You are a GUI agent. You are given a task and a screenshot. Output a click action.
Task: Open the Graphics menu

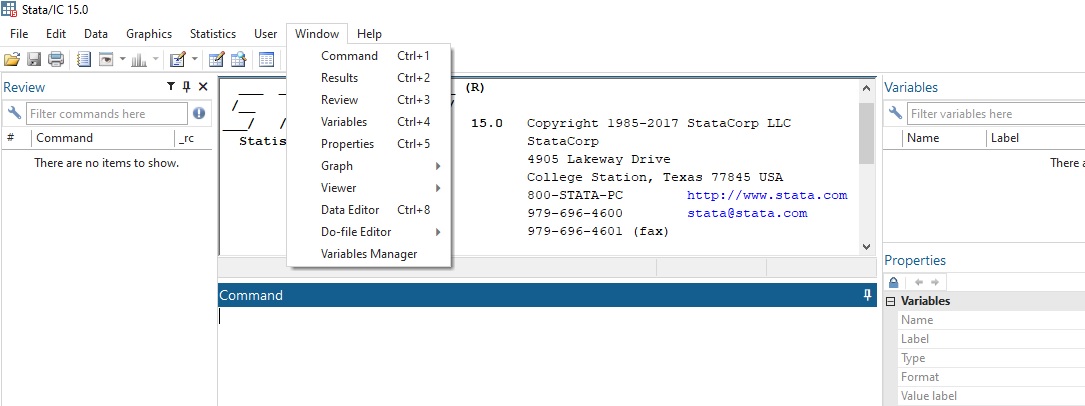click(149, 34)
